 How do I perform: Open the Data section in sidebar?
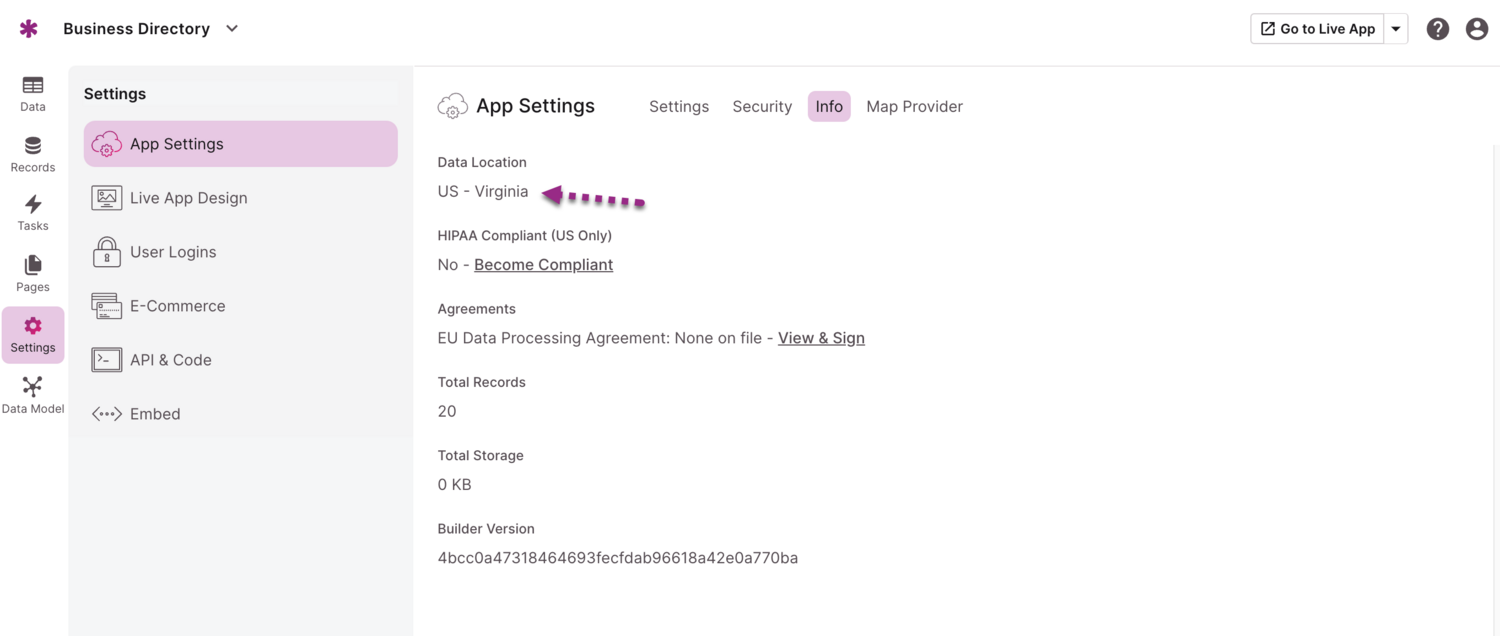pyautogui.click(x=33, y=94)
